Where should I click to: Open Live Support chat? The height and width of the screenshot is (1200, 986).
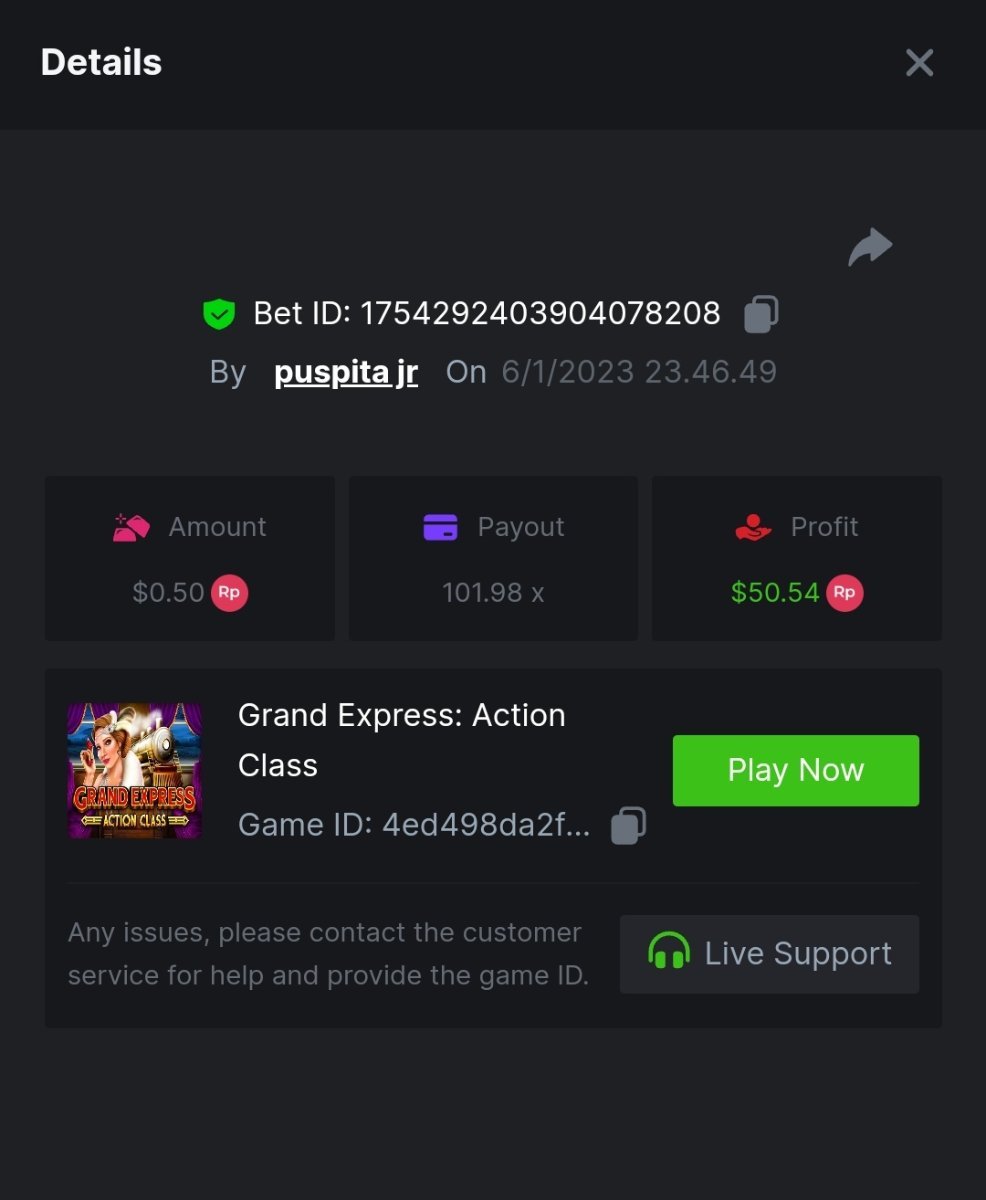tap(769, 954)
